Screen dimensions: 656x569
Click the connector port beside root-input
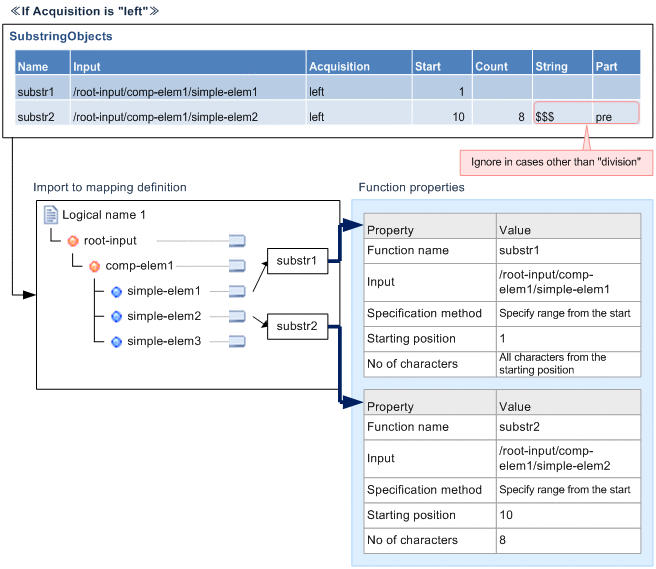click(x=237, y=241)
